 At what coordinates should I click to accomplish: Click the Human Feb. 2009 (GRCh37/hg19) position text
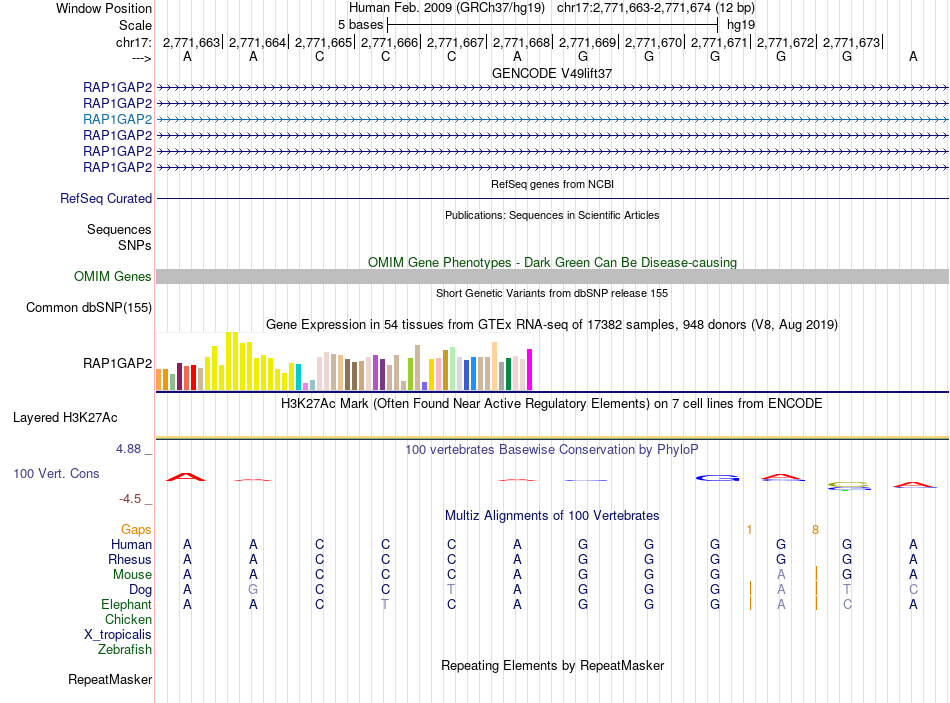pos(447,8)
